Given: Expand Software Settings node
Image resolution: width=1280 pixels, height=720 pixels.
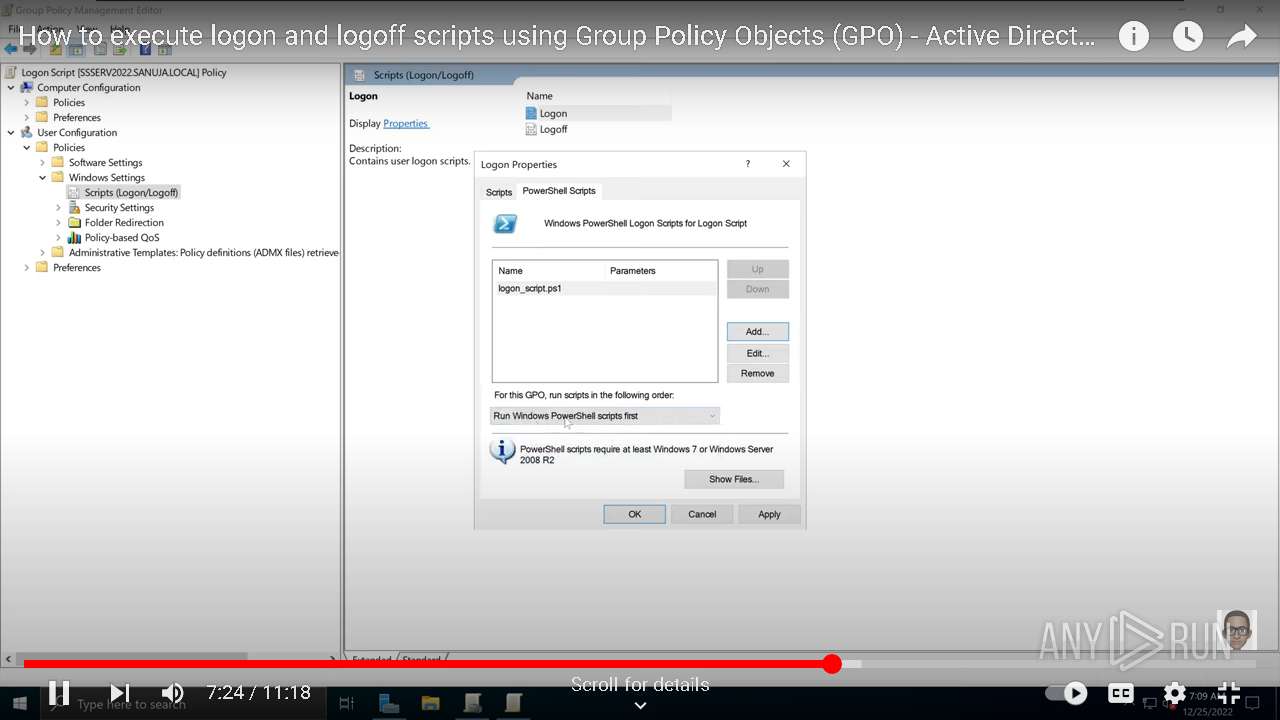Looking at the screenshot, I should (x=43, y=162).
